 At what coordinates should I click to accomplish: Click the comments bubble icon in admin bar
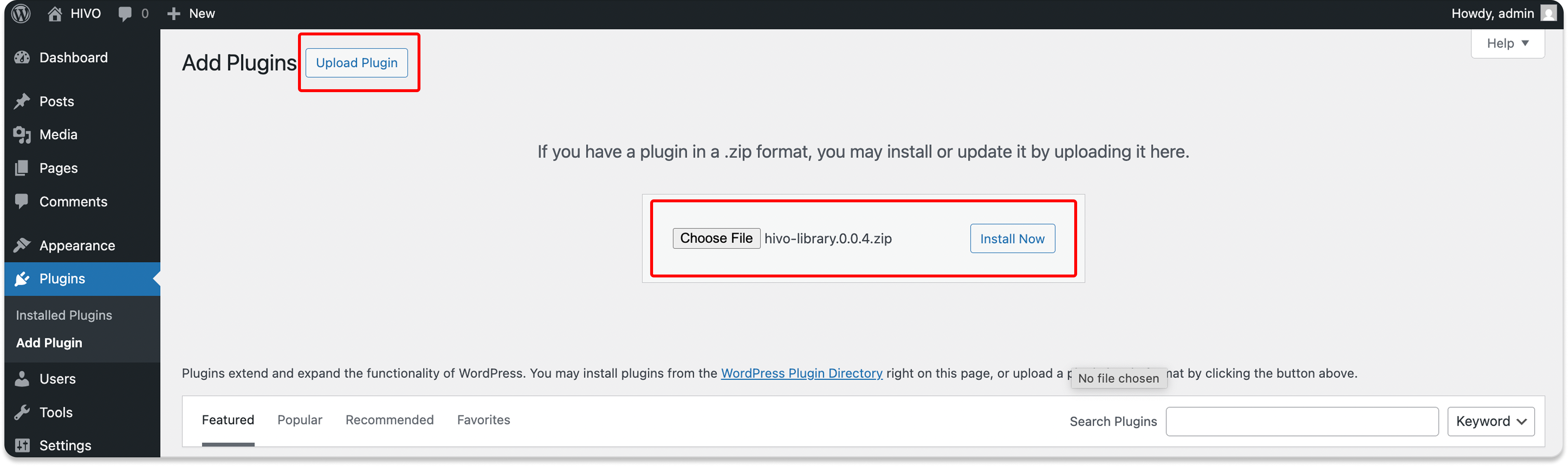(x=125, y=13)
